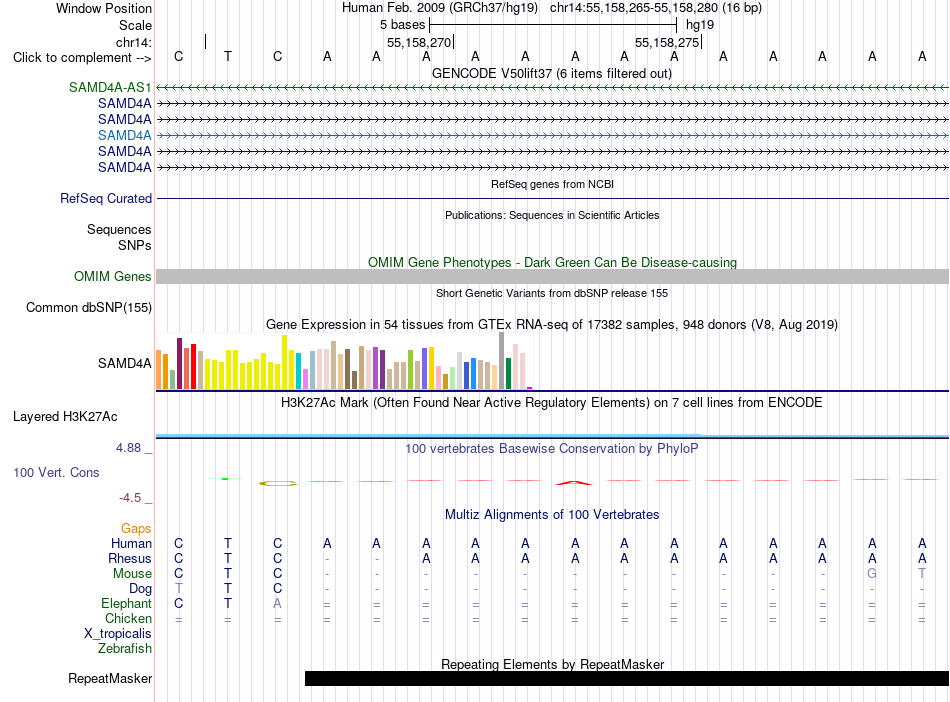Click the '5 bases' scale text
The image size is (950, 702).
(x=403, y=25)
